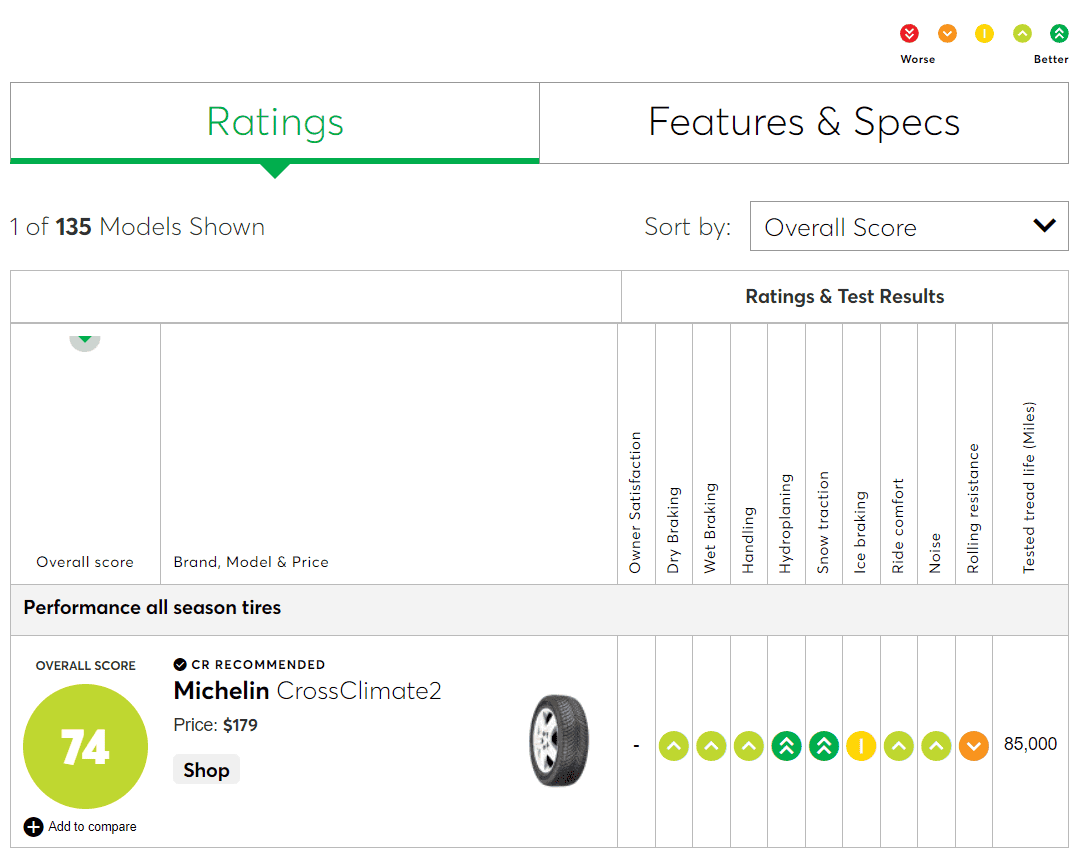Click the Noise rating icon
The height and width of the screenshot is (858, 1083).
pos(936,746)
